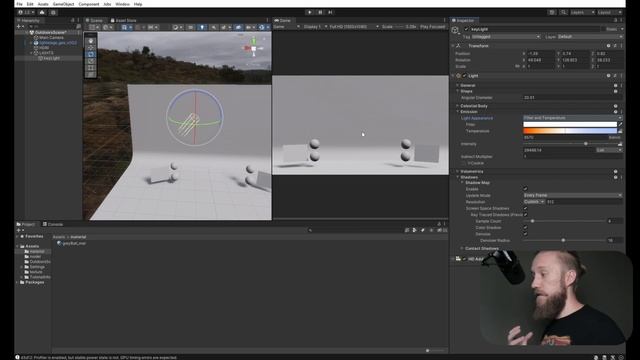Open the Update Mode Every Frame dropdown
This screenshot has height=360, width=640.
(573, 195)
